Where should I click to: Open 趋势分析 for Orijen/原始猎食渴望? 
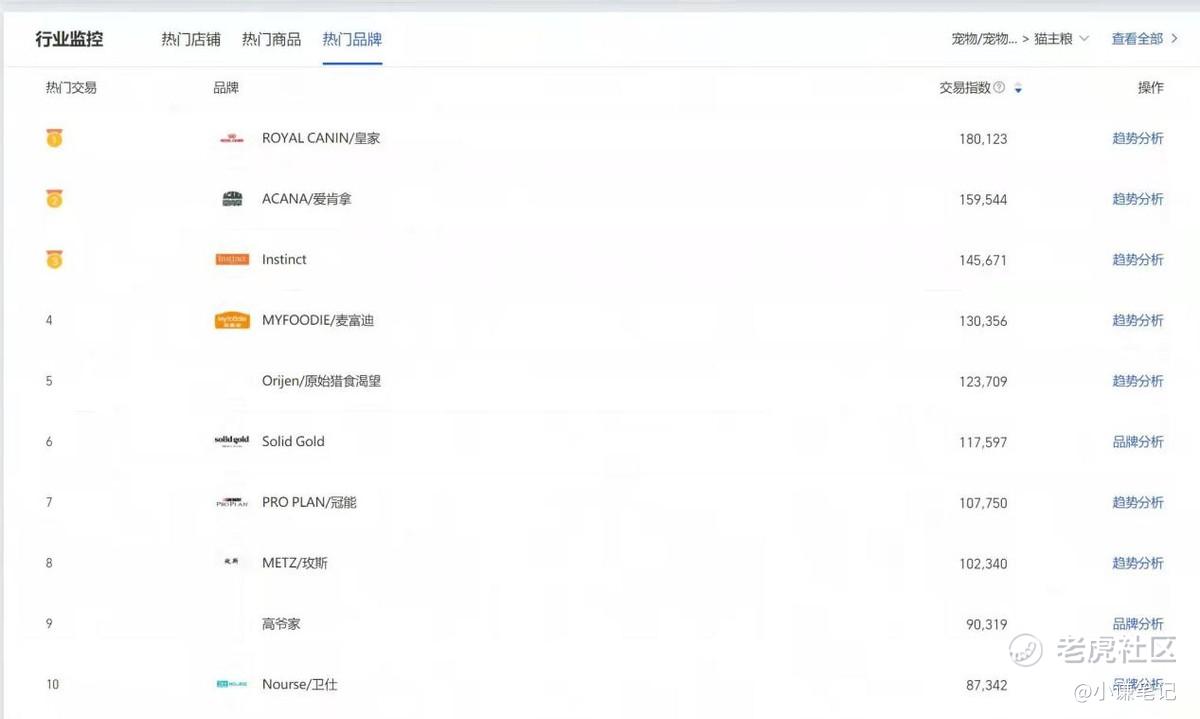click(x=1138, y=381)
